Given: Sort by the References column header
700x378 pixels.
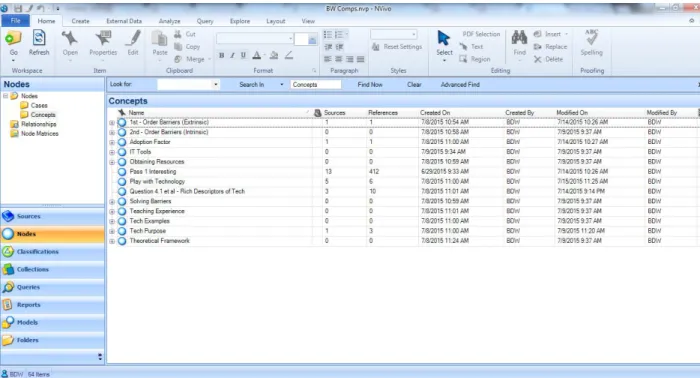Looking at the screenshot, I should click(x=383, y=112).
